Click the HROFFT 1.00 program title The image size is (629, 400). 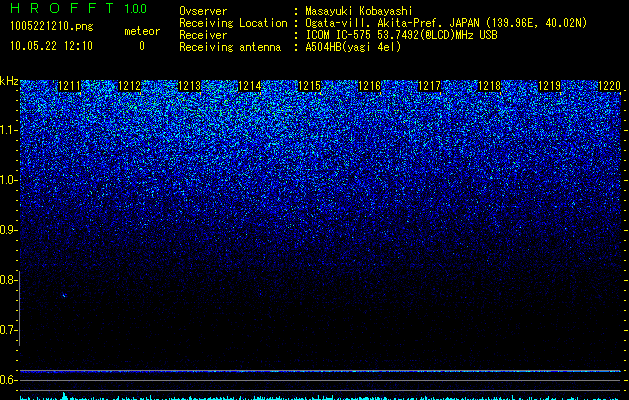click(x=78, y=8)
